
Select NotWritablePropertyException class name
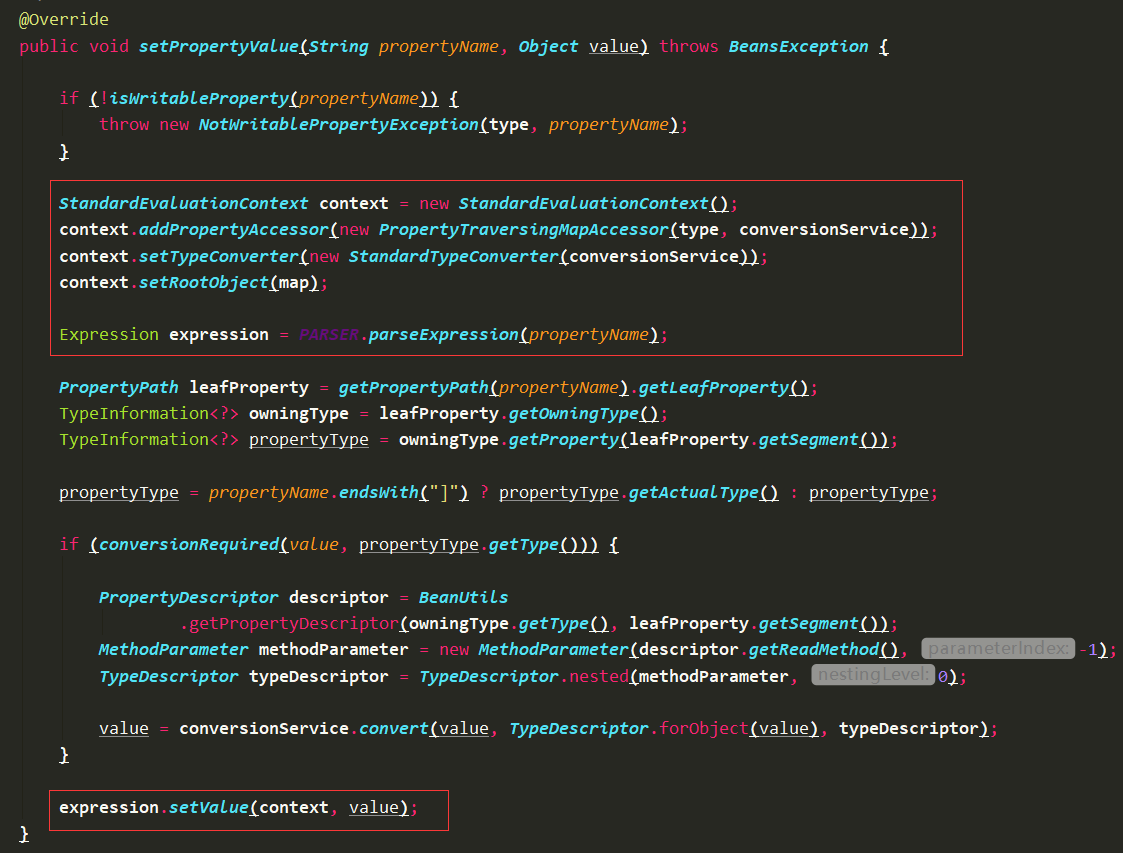click(x=338, y=125)
